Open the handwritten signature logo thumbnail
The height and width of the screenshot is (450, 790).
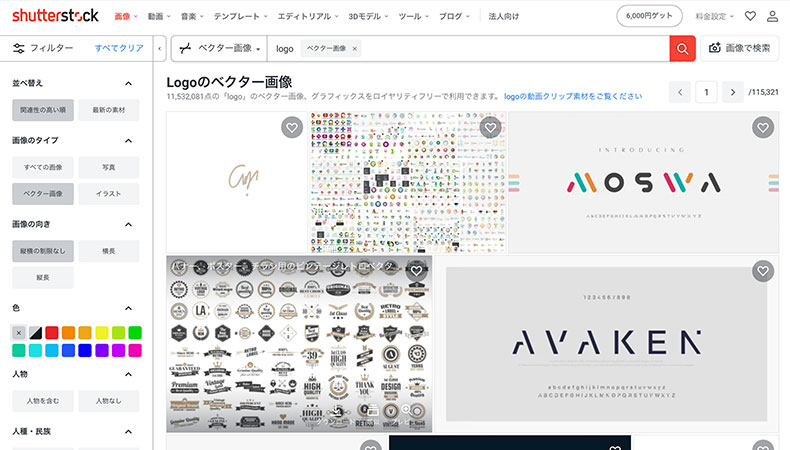(x=237, y=182)
